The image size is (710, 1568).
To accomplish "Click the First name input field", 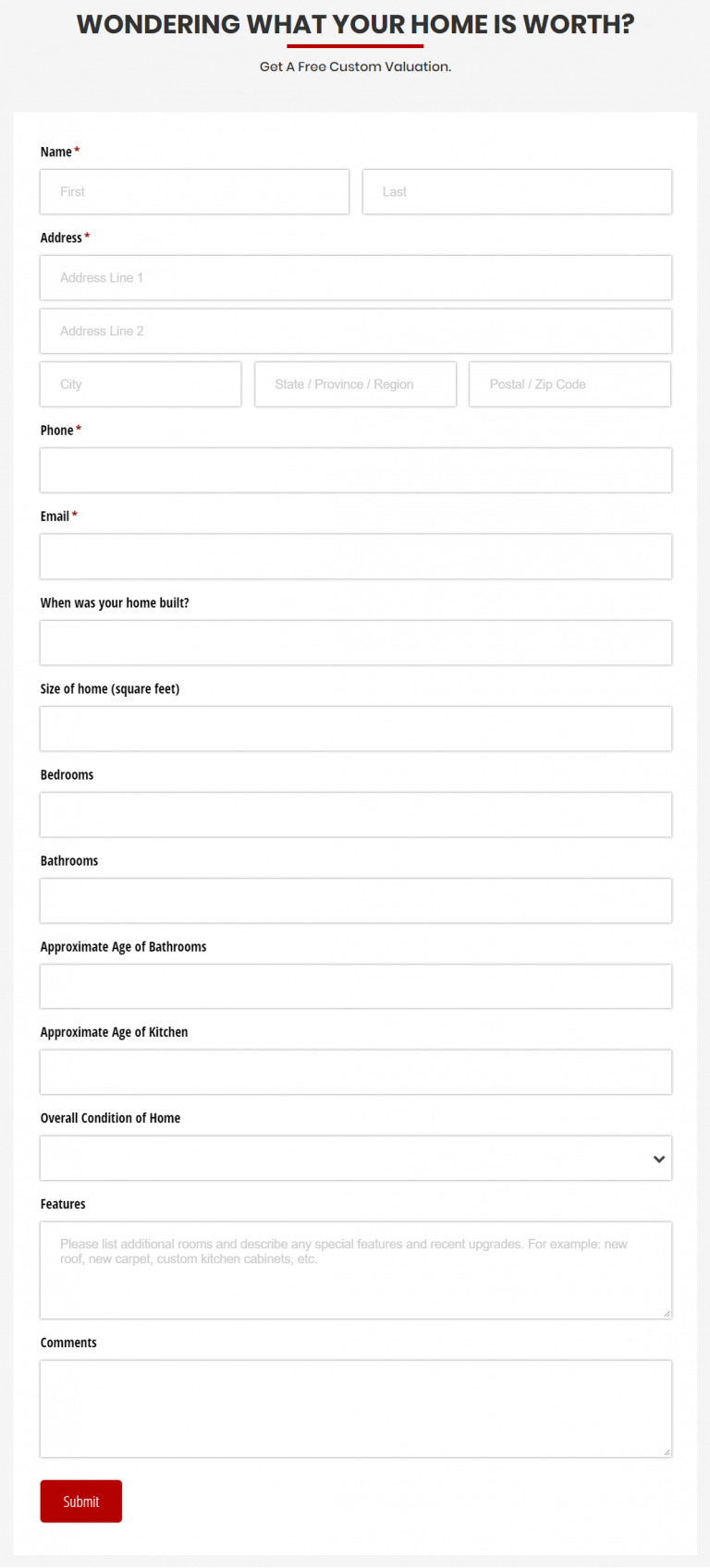I will [194, 191].
